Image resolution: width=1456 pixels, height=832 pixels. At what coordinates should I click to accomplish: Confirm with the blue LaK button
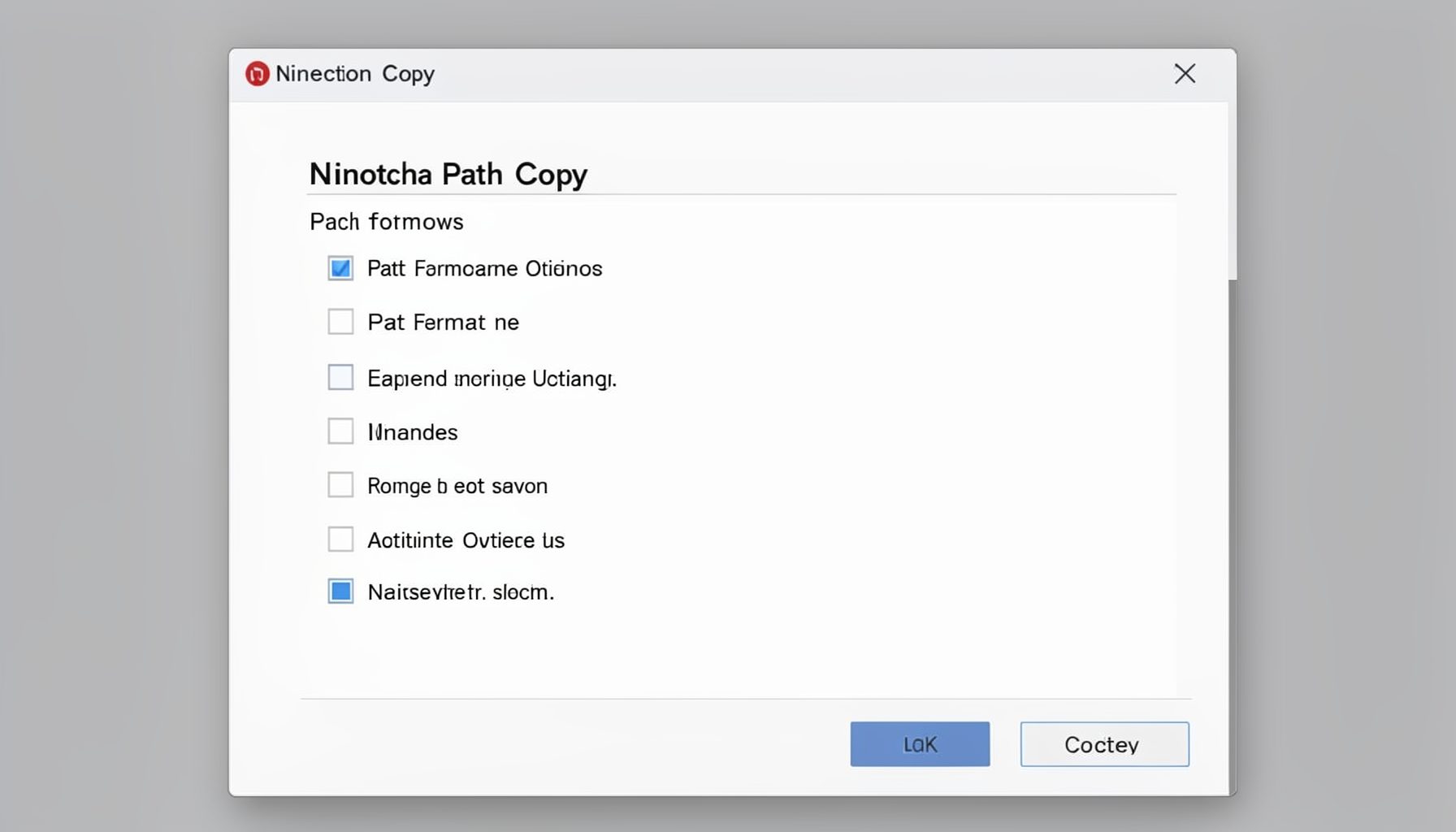920,744
